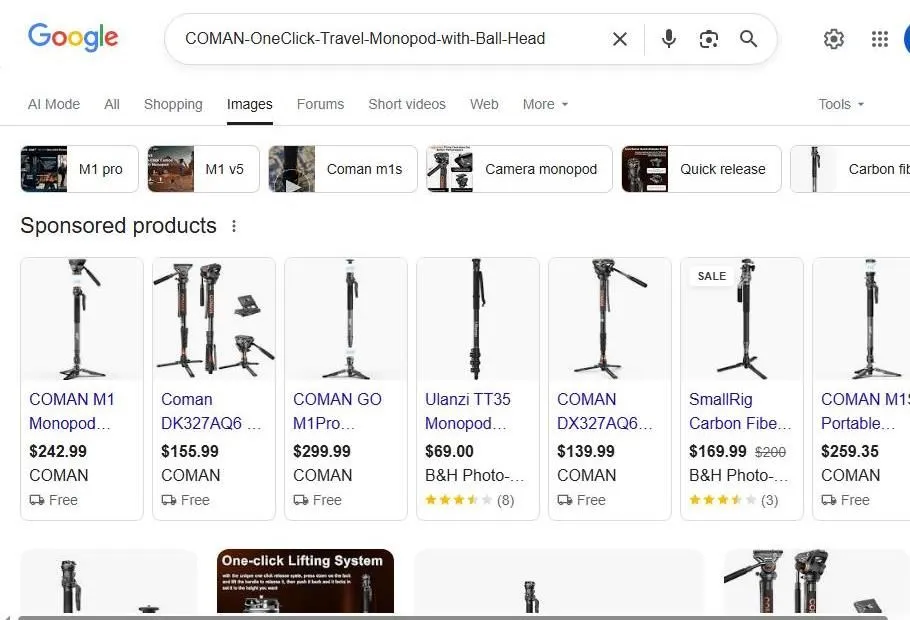Switch to the Short videos tab
The height and width of the screenshot is (620, 910).
click(406, 104)
